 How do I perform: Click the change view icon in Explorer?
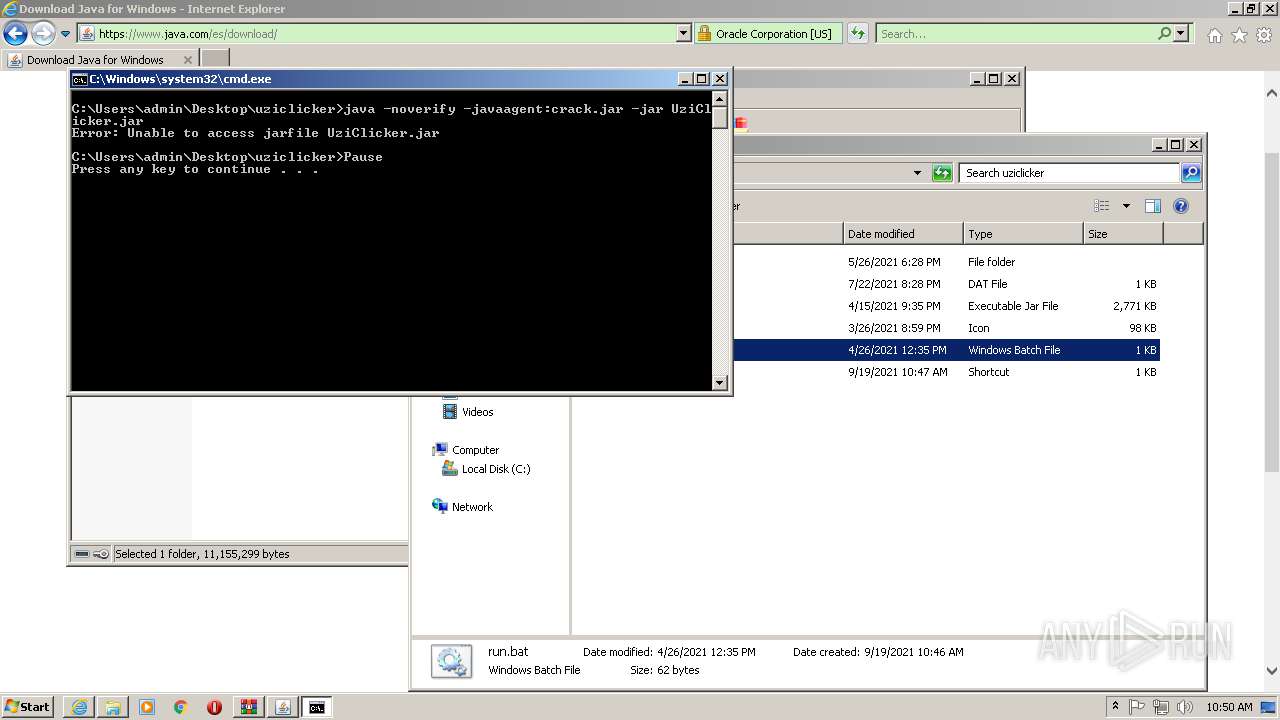click(x=1102, y=206)
